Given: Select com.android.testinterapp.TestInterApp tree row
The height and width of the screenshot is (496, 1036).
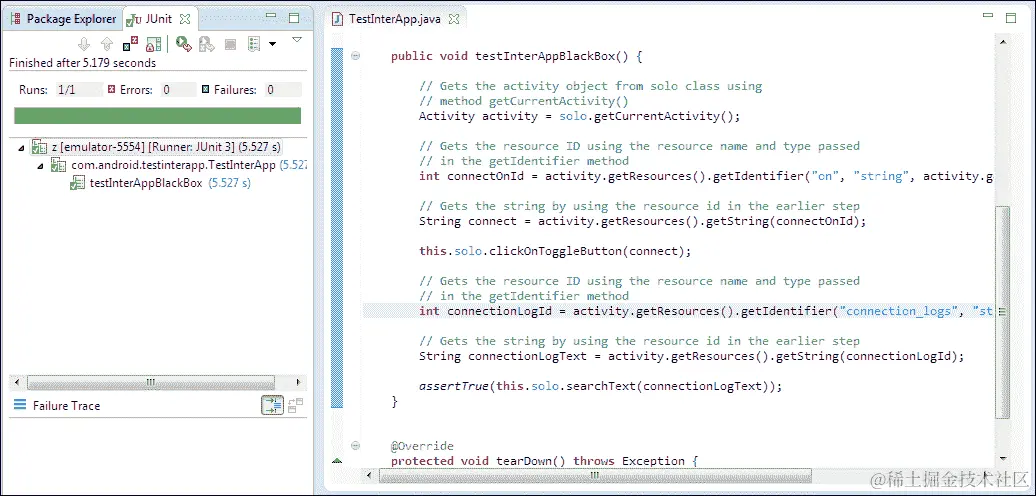Looking at the screenshot, I should tap(178, 165).
